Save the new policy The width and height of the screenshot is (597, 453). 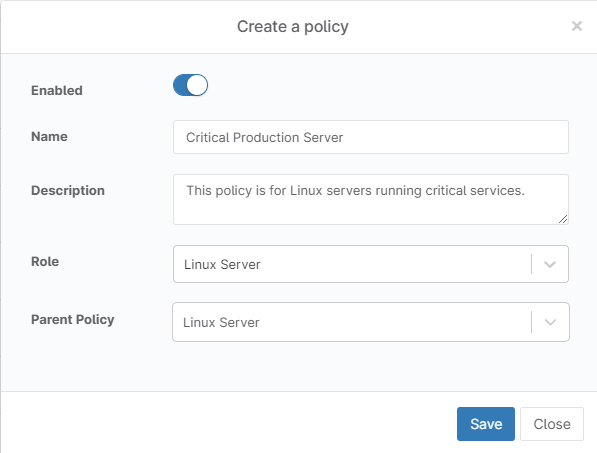pos(486,424)
